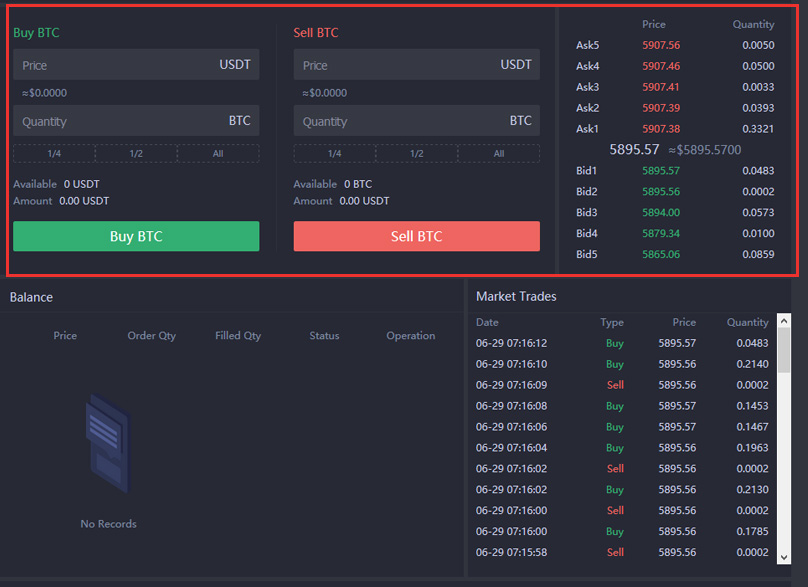Focus the Sell BTC Price input field
This screenshot has width=808, height=587.
(x=416, y=65)
